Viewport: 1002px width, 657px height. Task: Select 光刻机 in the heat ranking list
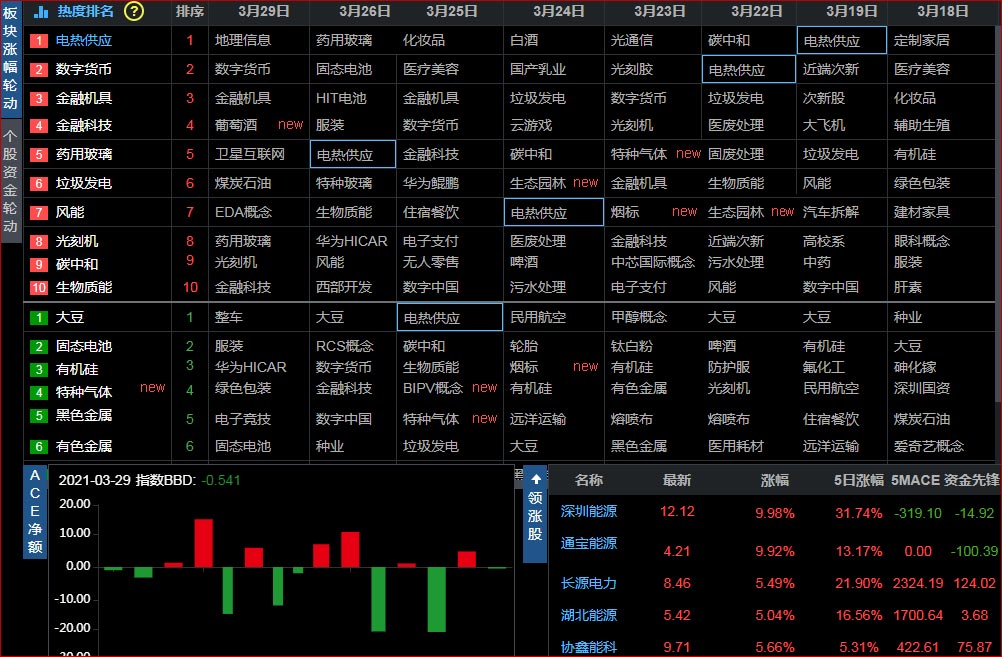click(77, 241)
